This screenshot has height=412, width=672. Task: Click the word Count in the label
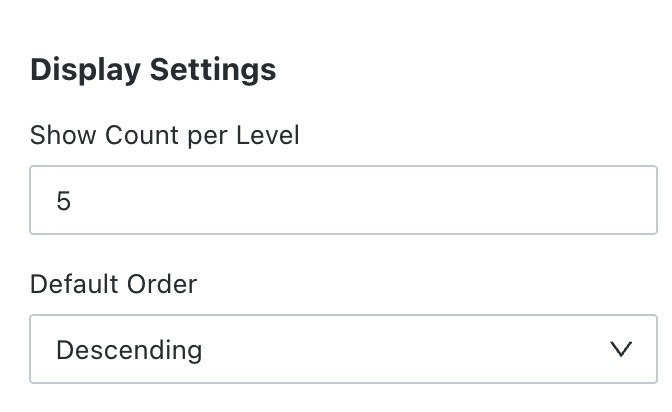coord(142,135)
